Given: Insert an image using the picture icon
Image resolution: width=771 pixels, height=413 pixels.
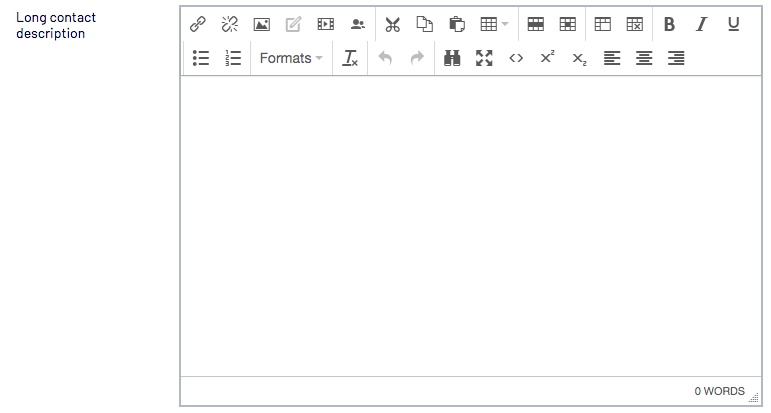Looking at the screenshot, I should [x=262, y=24].
